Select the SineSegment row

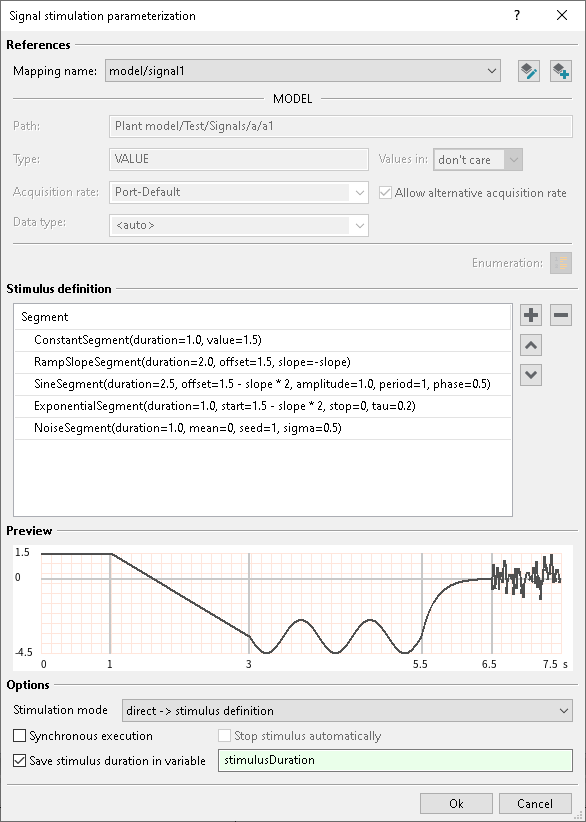click(263, 384)
